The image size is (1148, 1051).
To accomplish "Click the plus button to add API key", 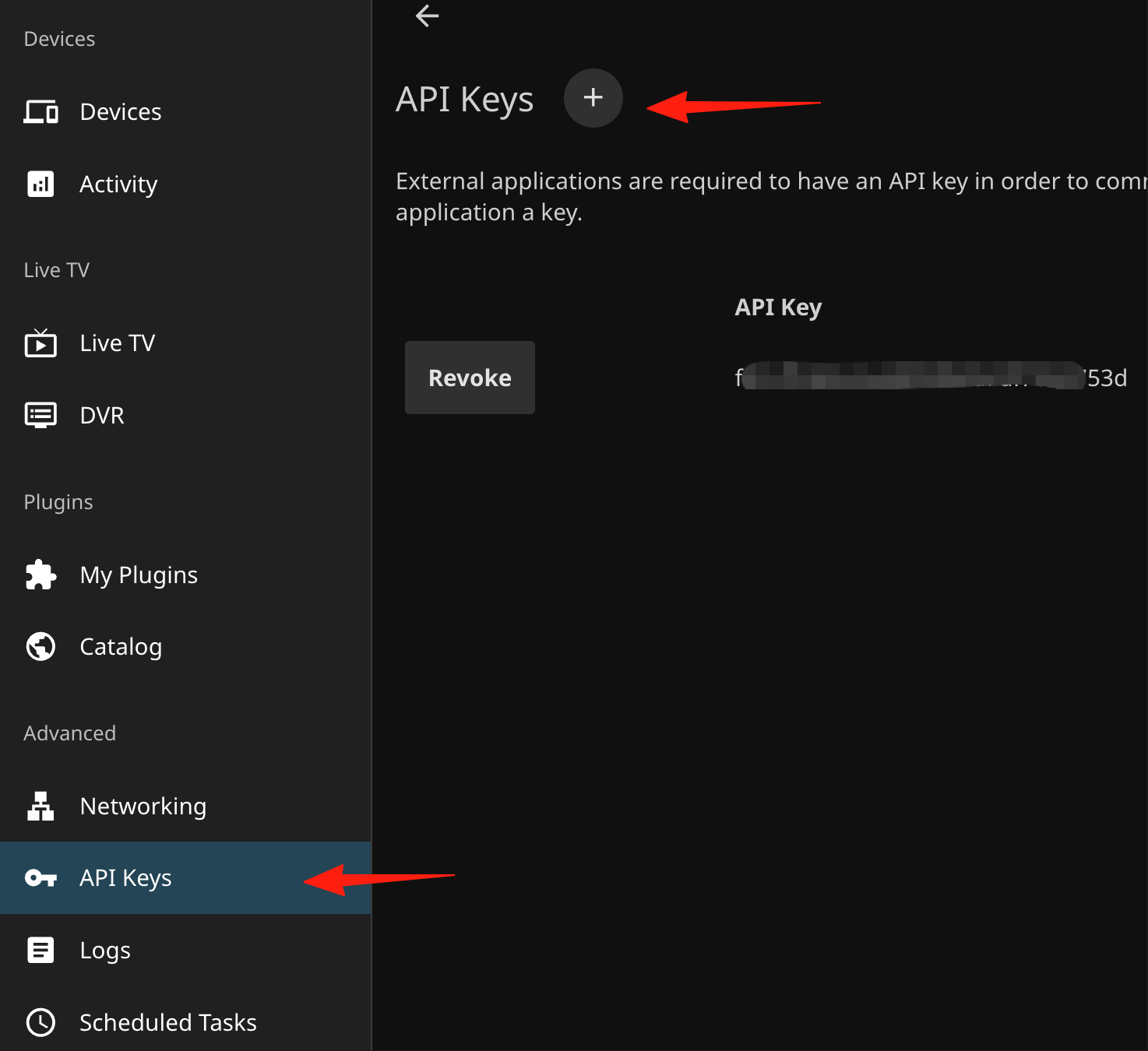I will point(593,98).
